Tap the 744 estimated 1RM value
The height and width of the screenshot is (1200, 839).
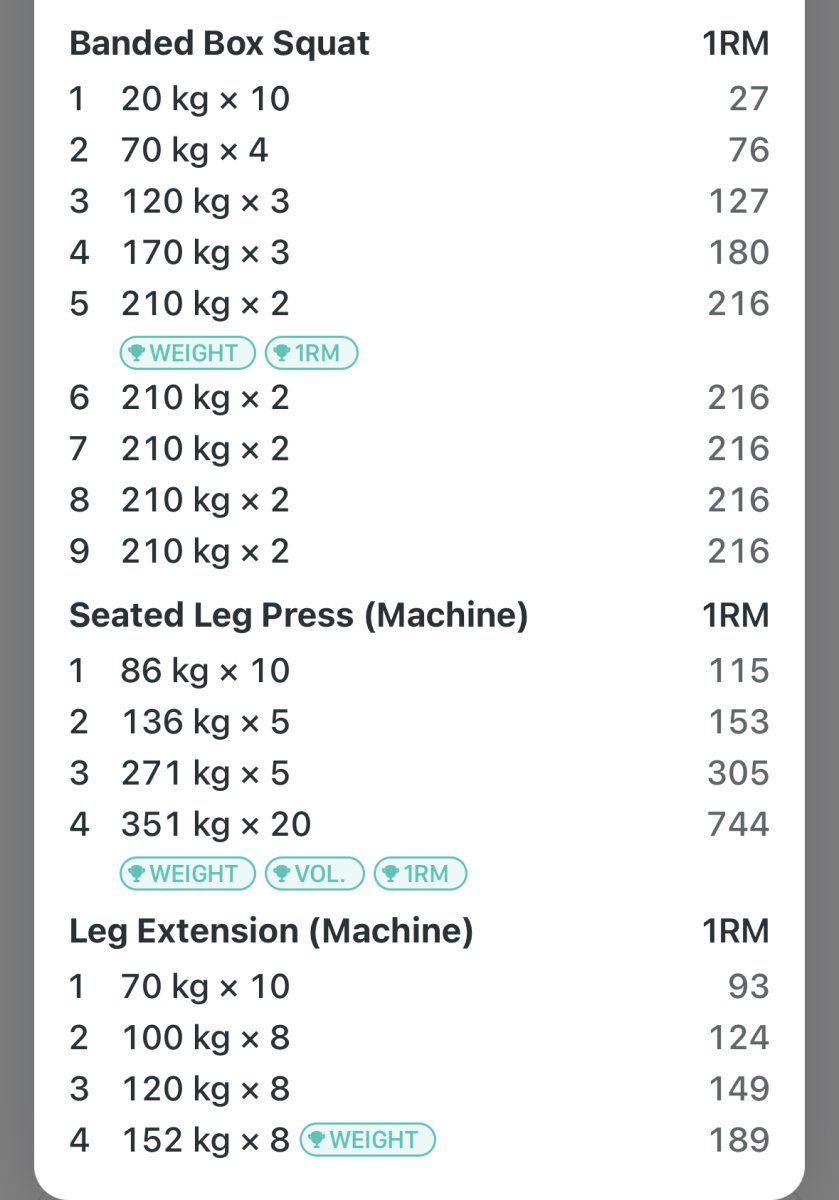(738, 824)
